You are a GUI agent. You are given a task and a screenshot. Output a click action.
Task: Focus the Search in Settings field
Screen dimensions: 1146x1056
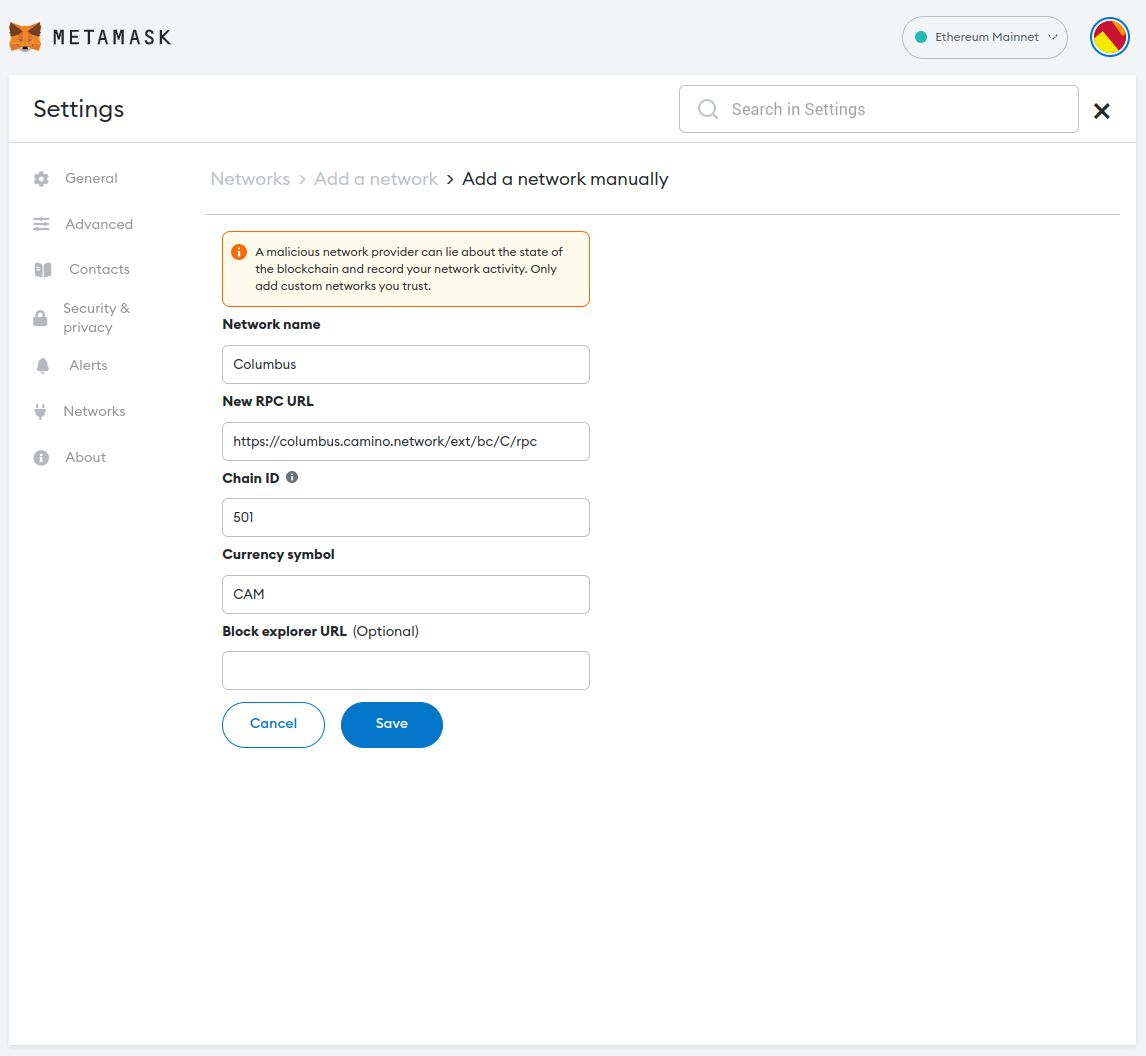coord(878,109)
